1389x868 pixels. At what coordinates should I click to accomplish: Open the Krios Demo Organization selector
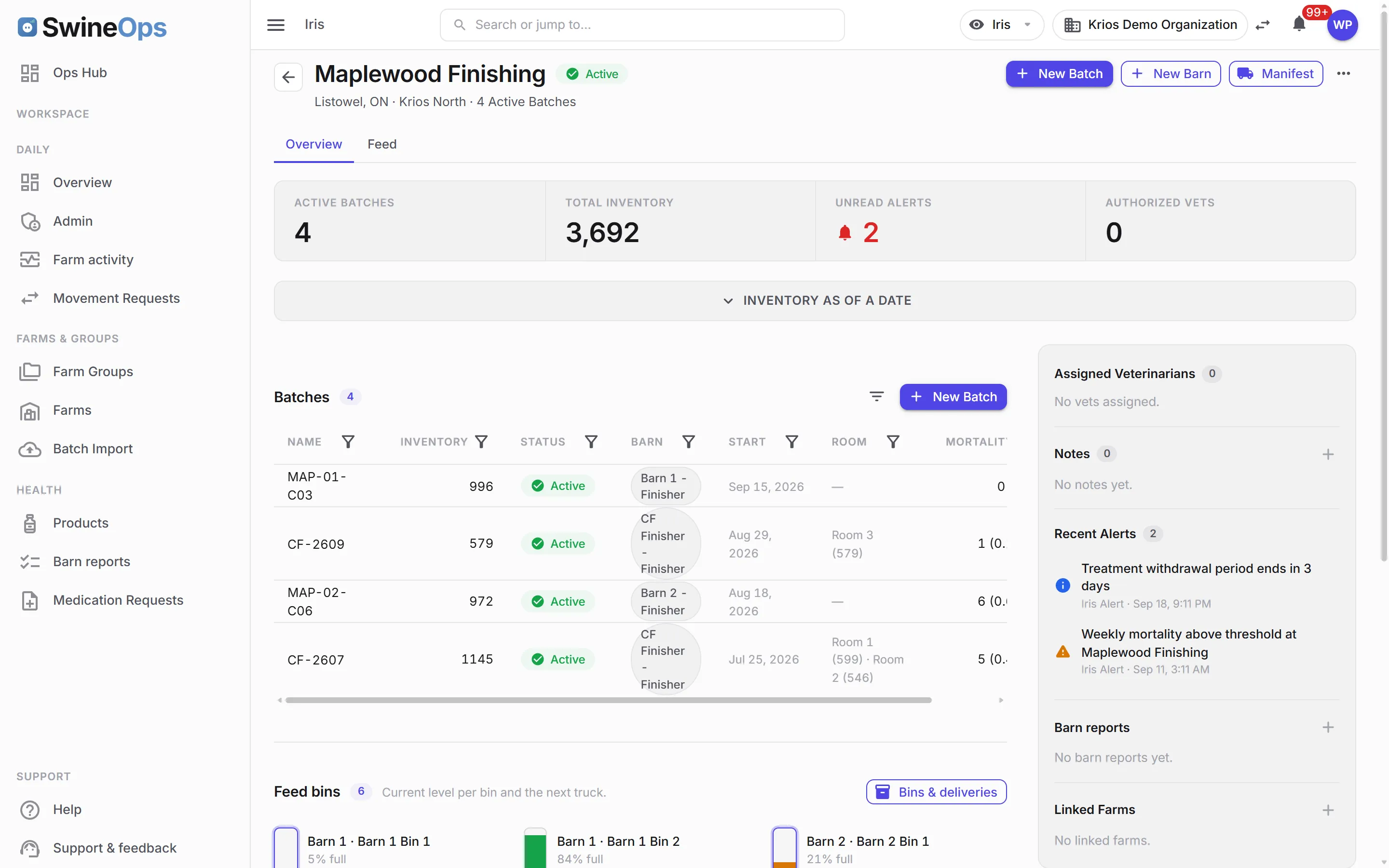pos(1150,25)
